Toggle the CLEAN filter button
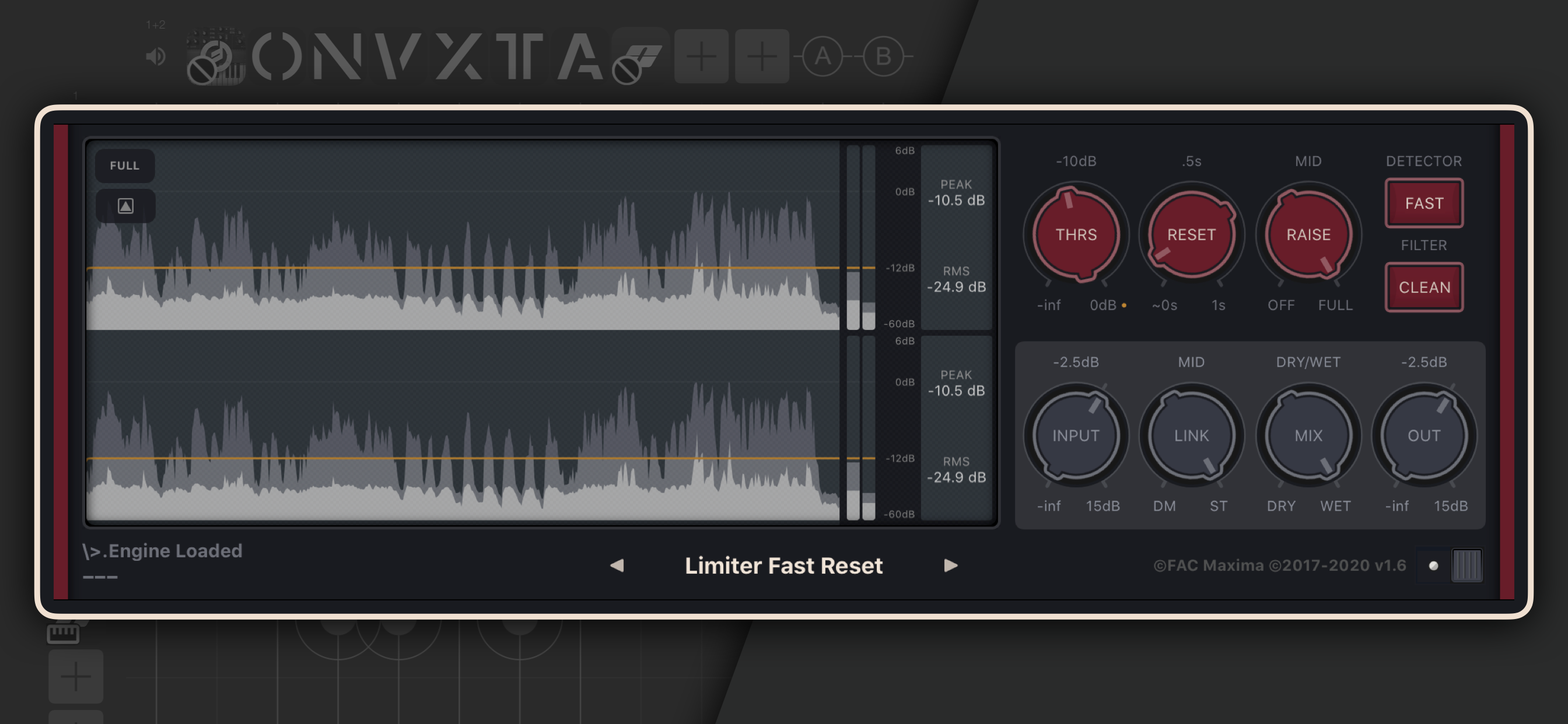The width and height of the screenshot is (1568, 724). (x=1424, y=287)
